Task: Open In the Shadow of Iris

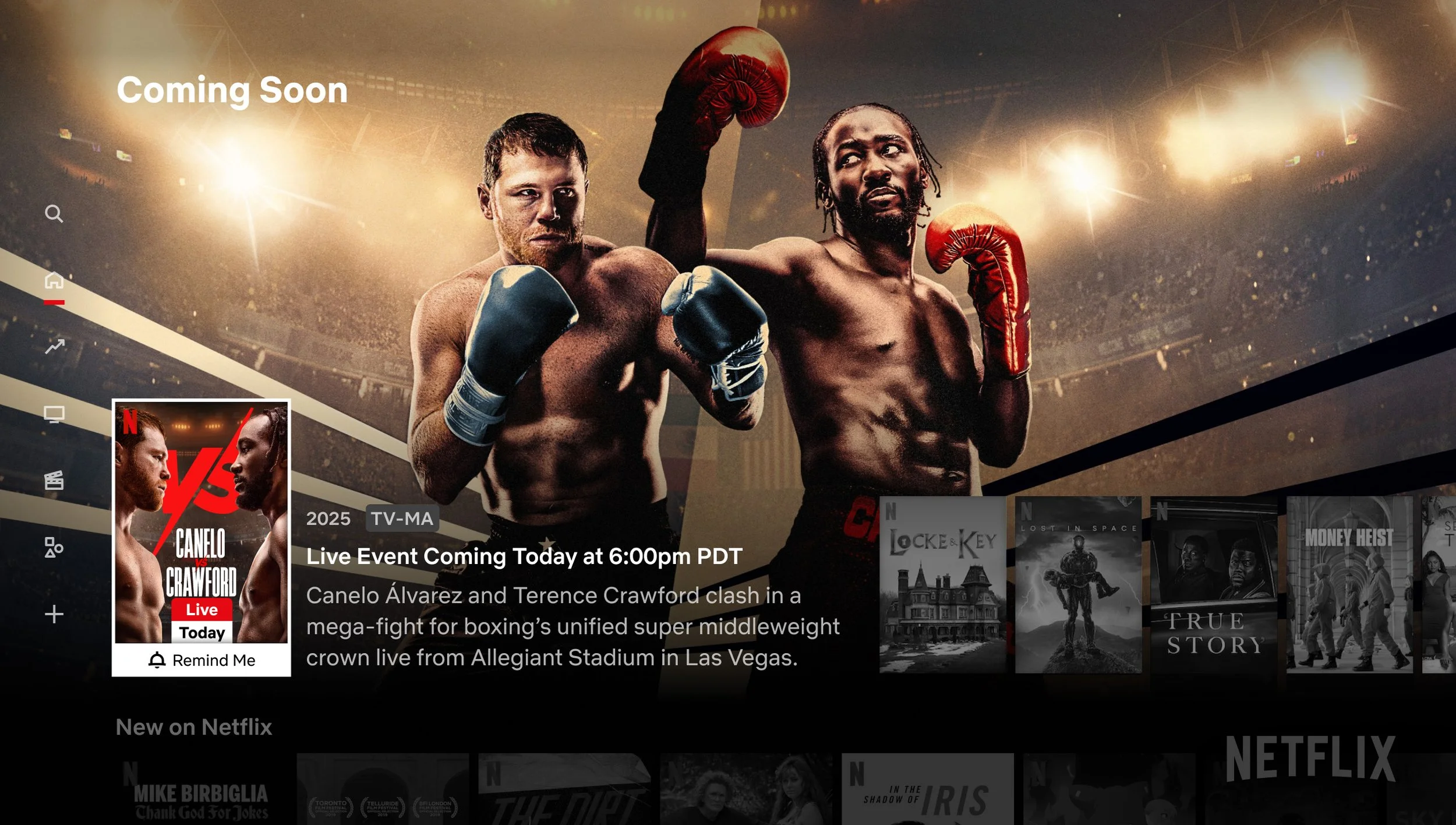Action: [x=927, y=789]
